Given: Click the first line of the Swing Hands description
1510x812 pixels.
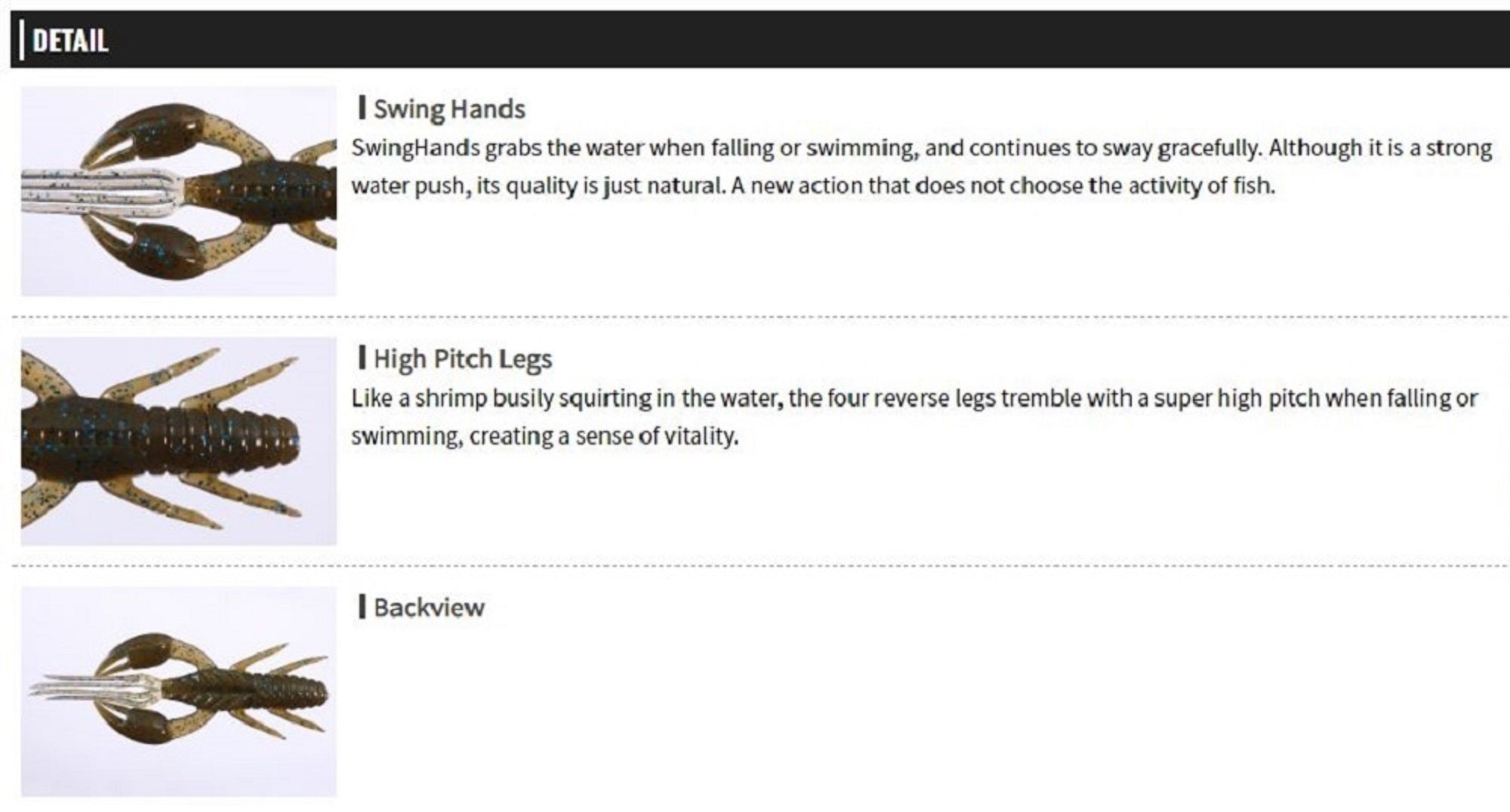Looking at the screenshot, I should (x=921, y=149).
